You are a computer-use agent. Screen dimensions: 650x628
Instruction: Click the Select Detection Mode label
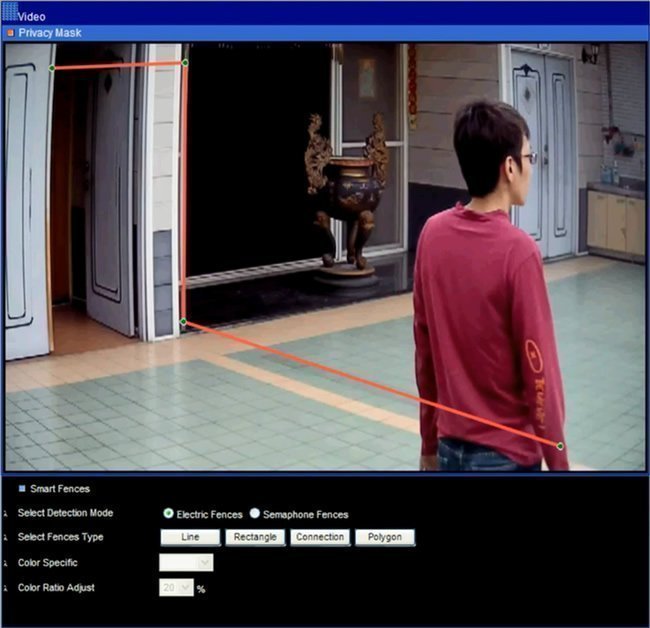coord(65,513)
